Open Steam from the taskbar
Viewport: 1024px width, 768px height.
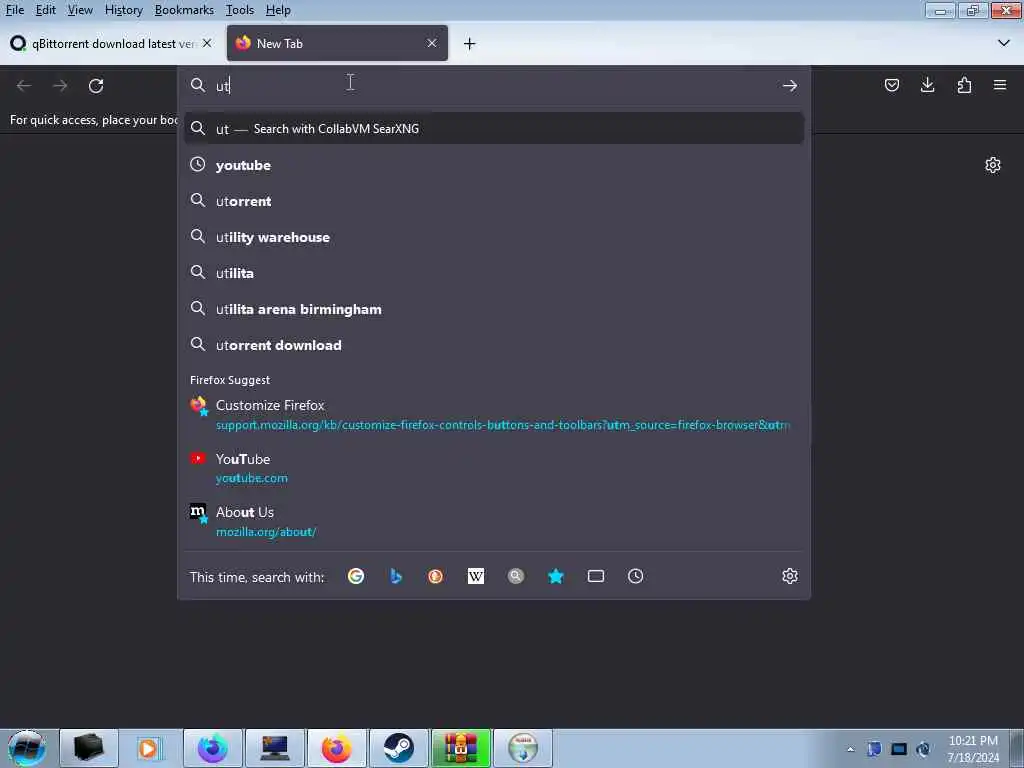398,748
